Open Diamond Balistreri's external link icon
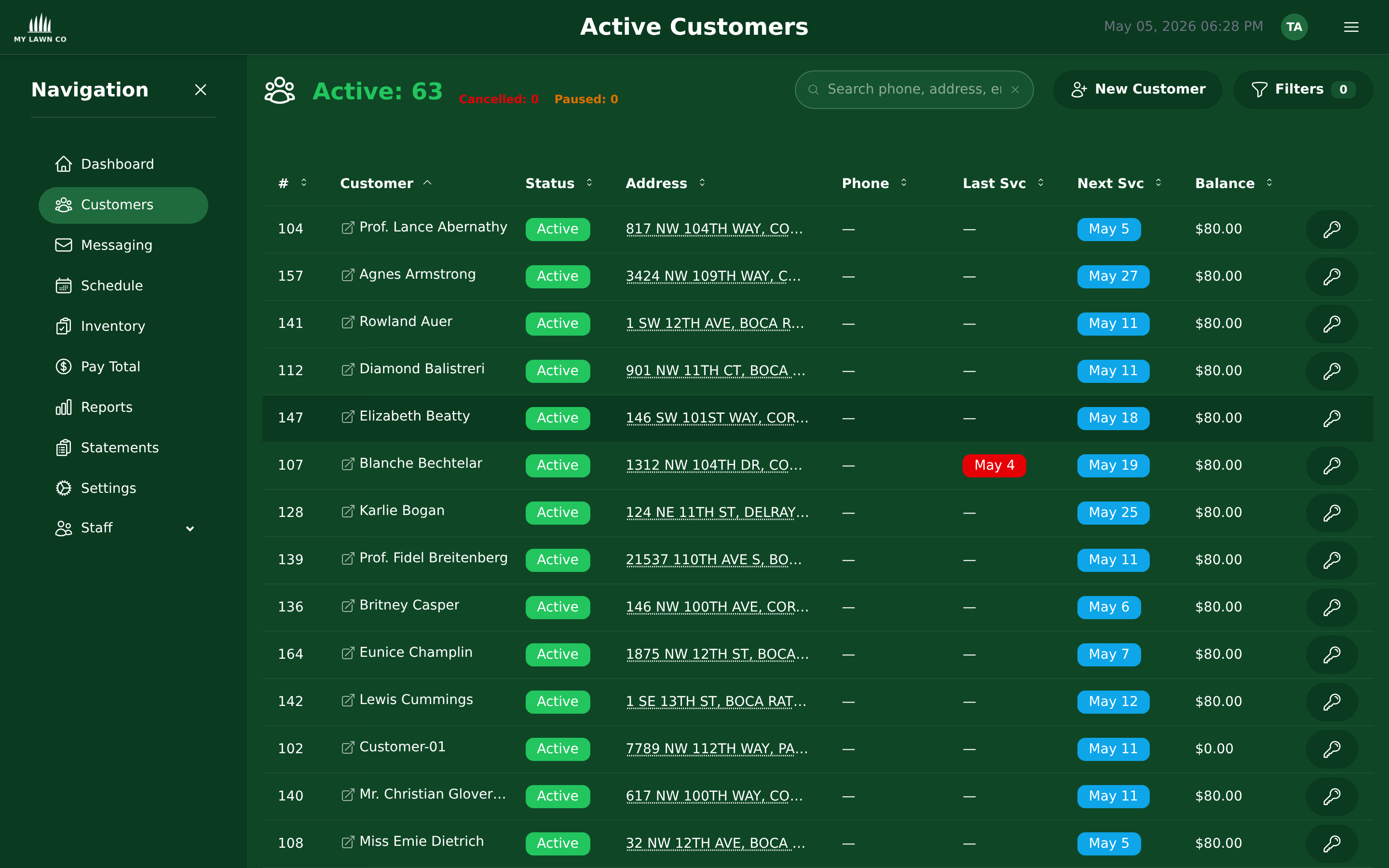The height and width of the screenshot is (868, 1389). (347, 370)
